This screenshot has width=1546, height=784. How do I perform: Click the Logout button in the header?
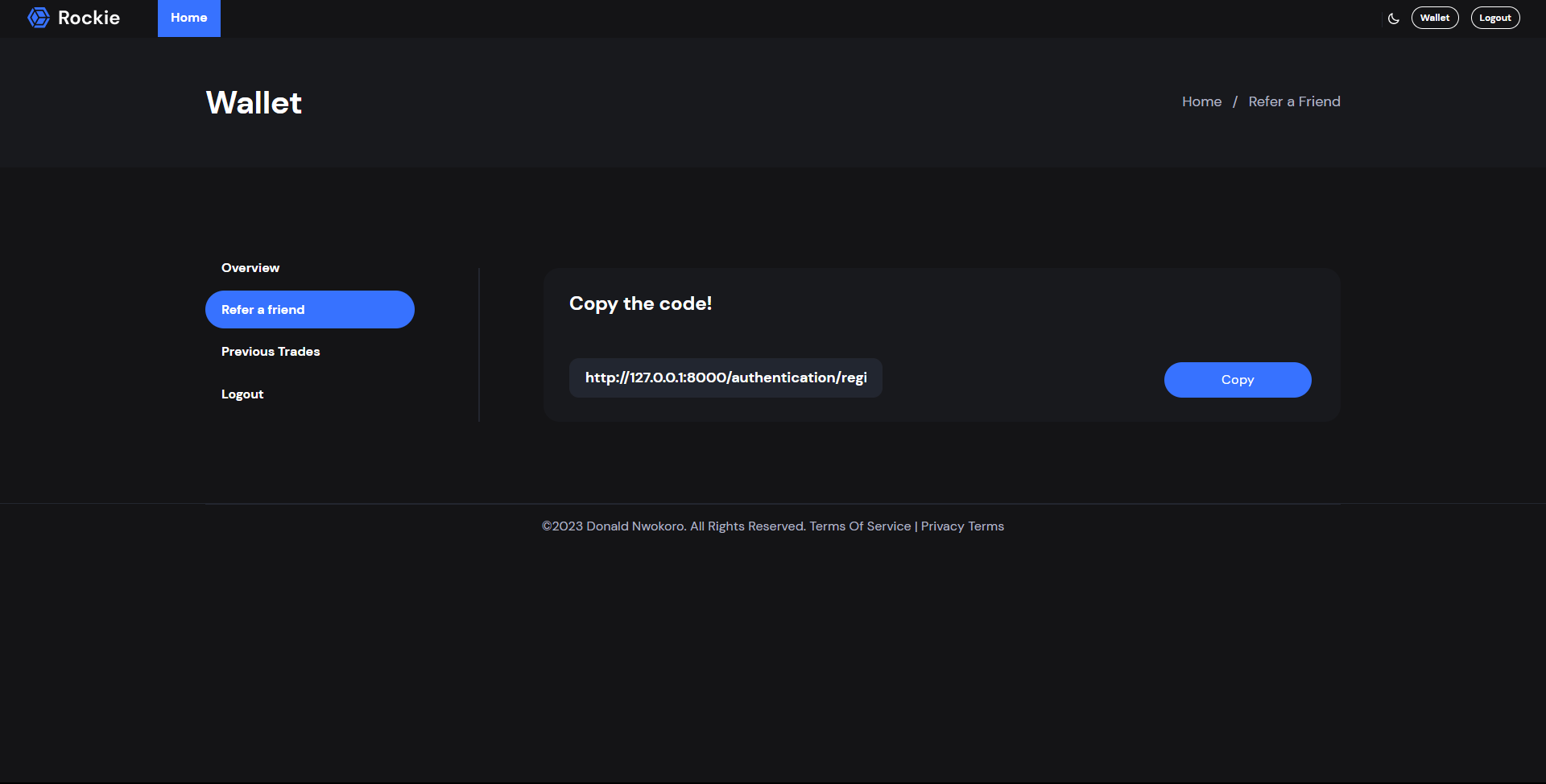1495,18
